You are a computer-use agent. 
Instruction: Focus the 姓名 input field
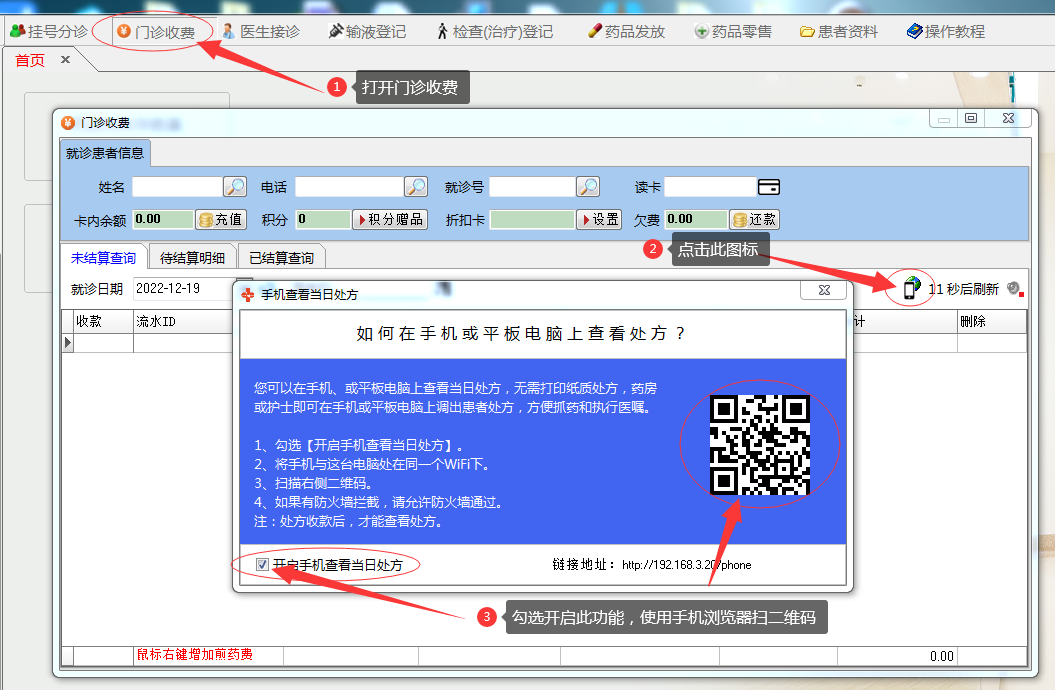178,187
